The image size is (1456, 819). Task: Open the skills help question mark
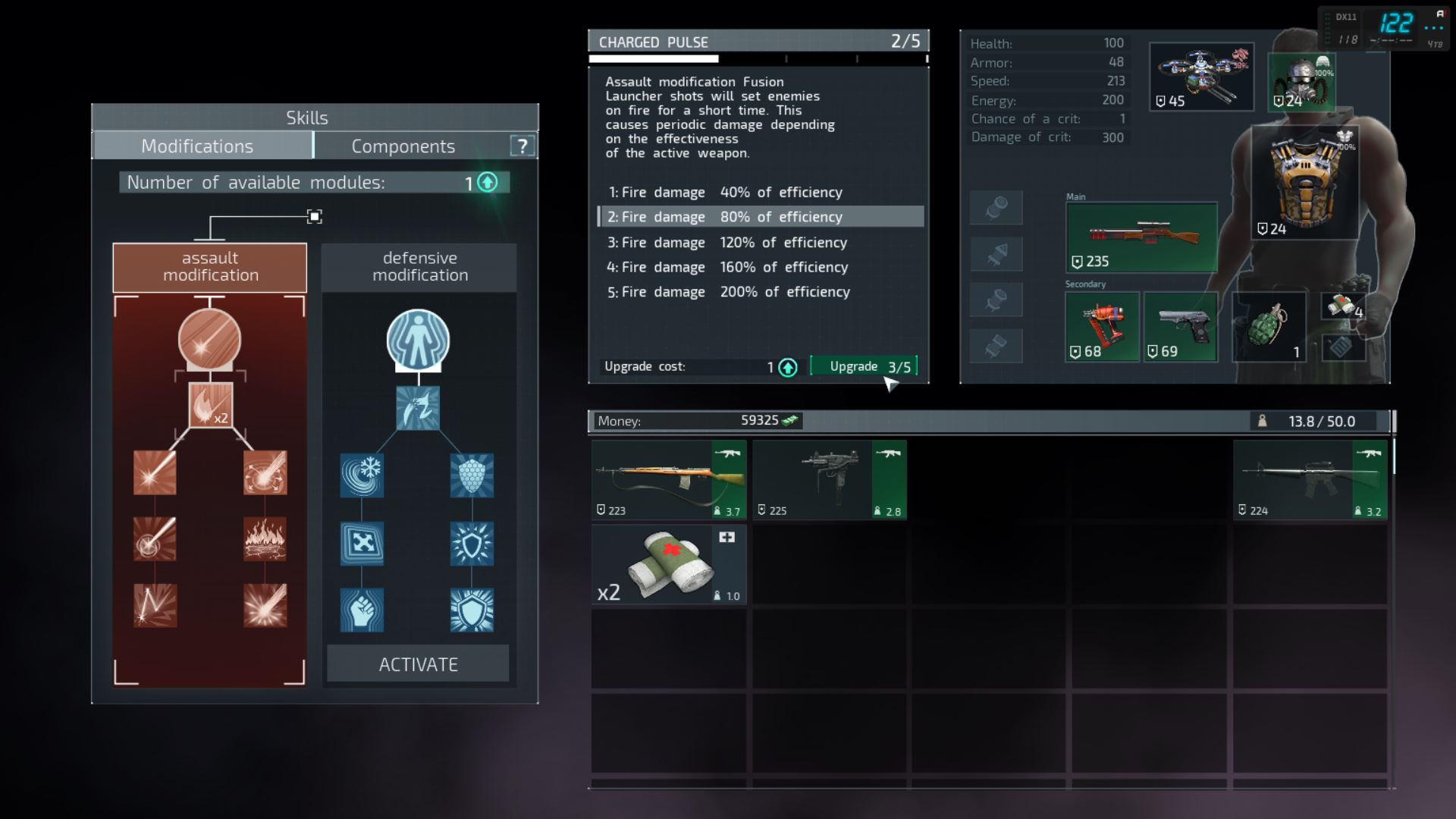pos(522,146)
